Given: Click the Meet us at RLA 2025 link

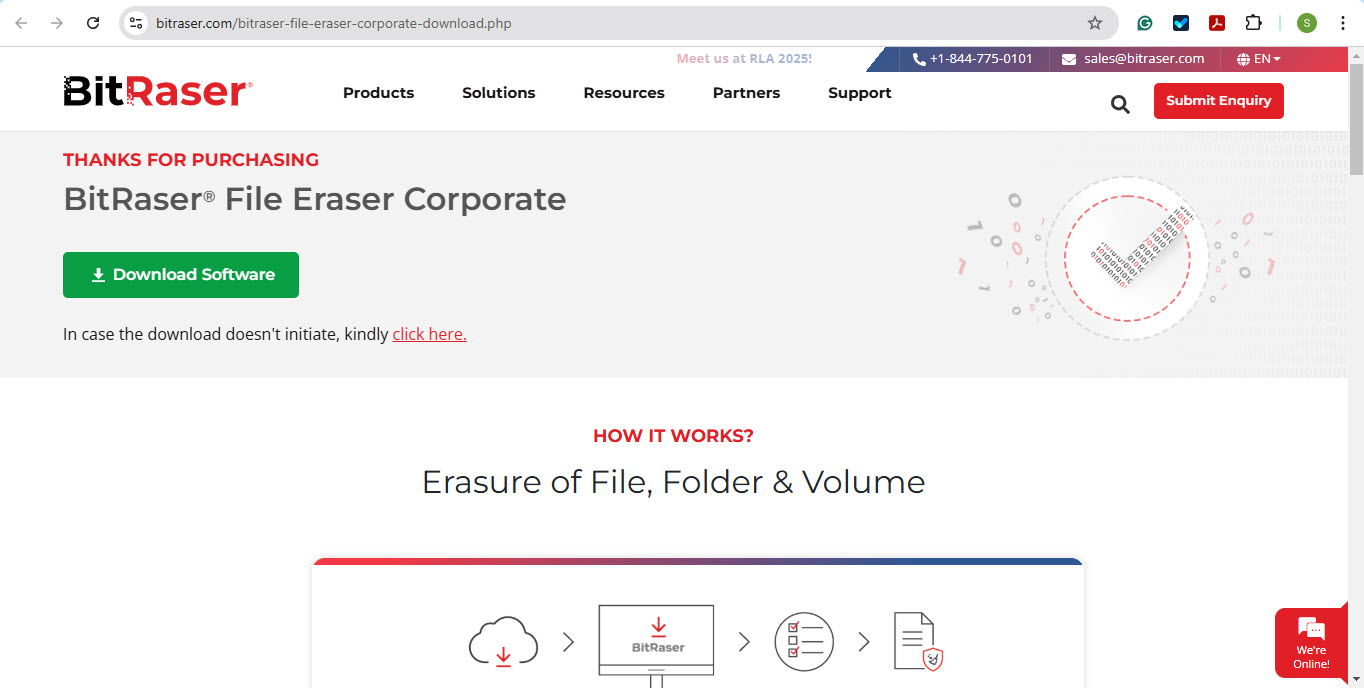Looking at the screenshot, I should tap(744, 59).
